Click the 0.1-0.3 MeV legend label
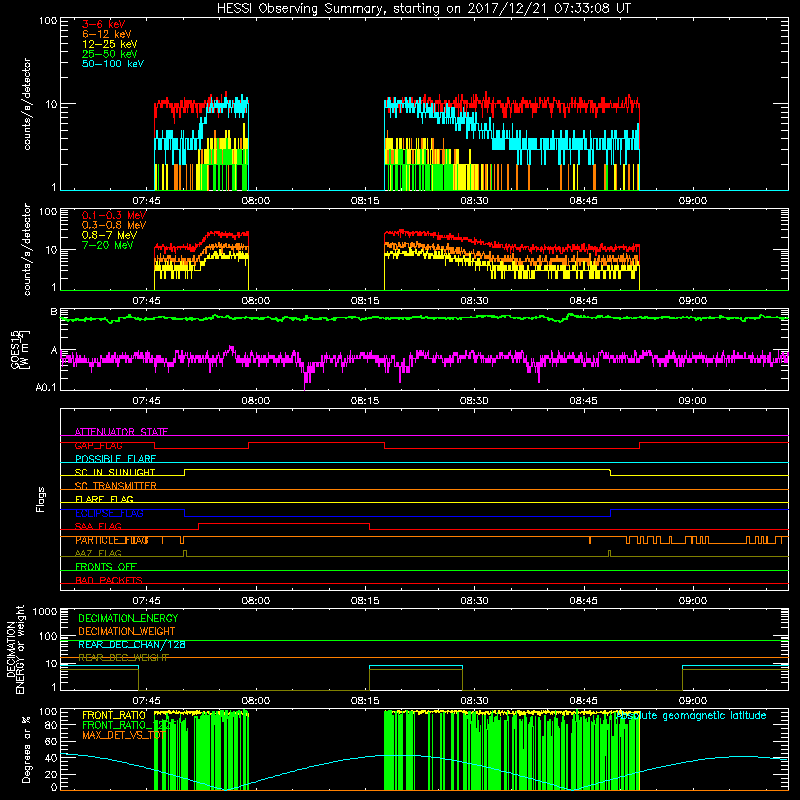 click(x=114, y=215)
